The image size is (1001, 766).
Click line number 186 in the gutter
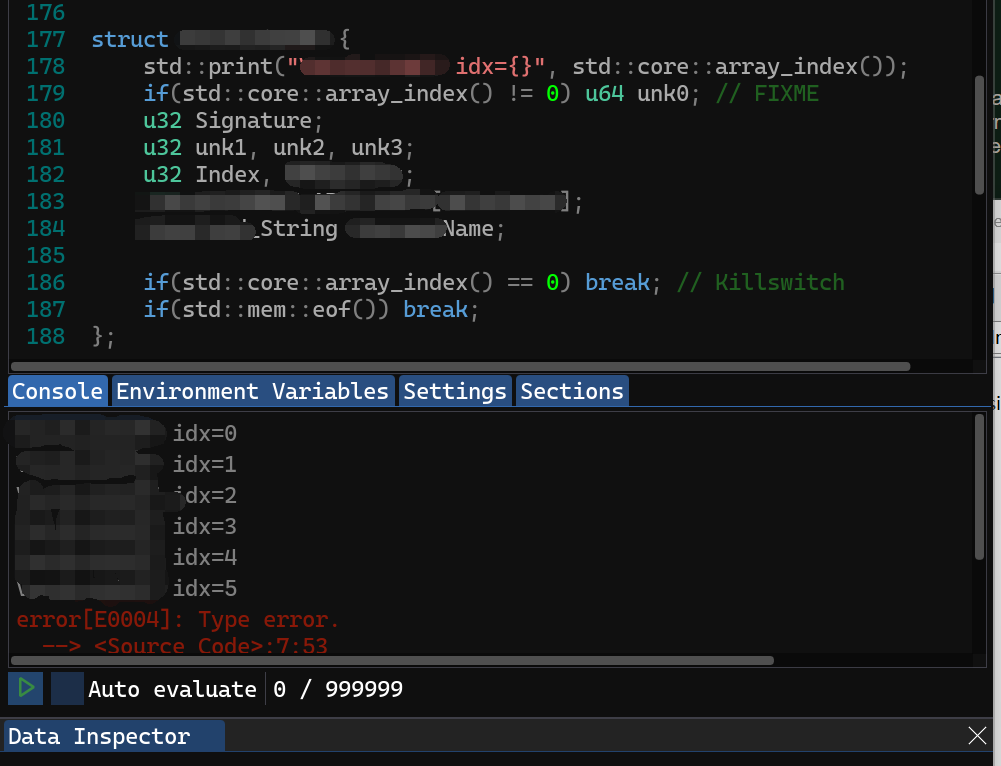click(45, 282)
